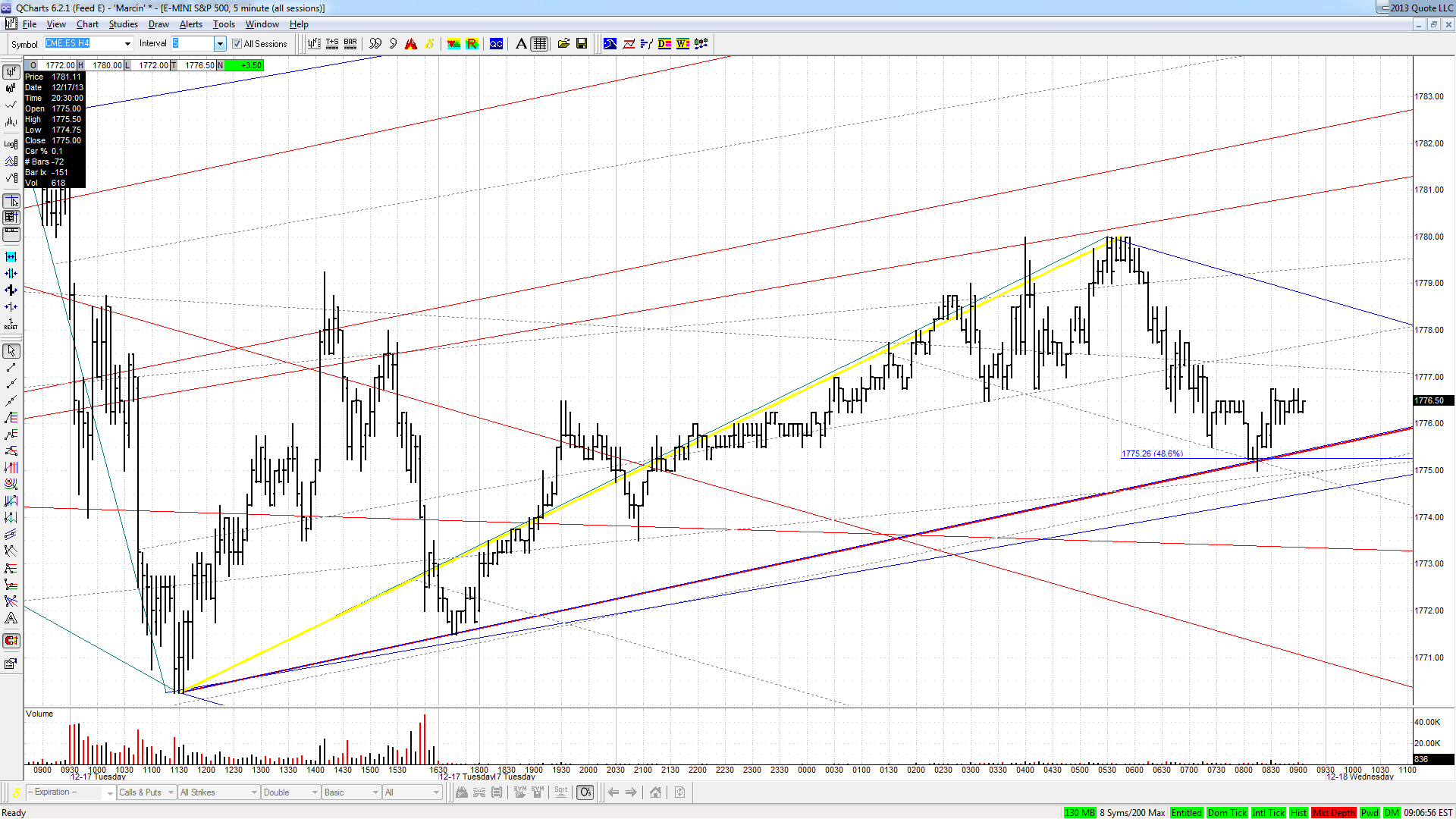The image size is (1456, 819).
Task: Open the Time & Sales (T+S) window icon
Action: pos(332,44)
